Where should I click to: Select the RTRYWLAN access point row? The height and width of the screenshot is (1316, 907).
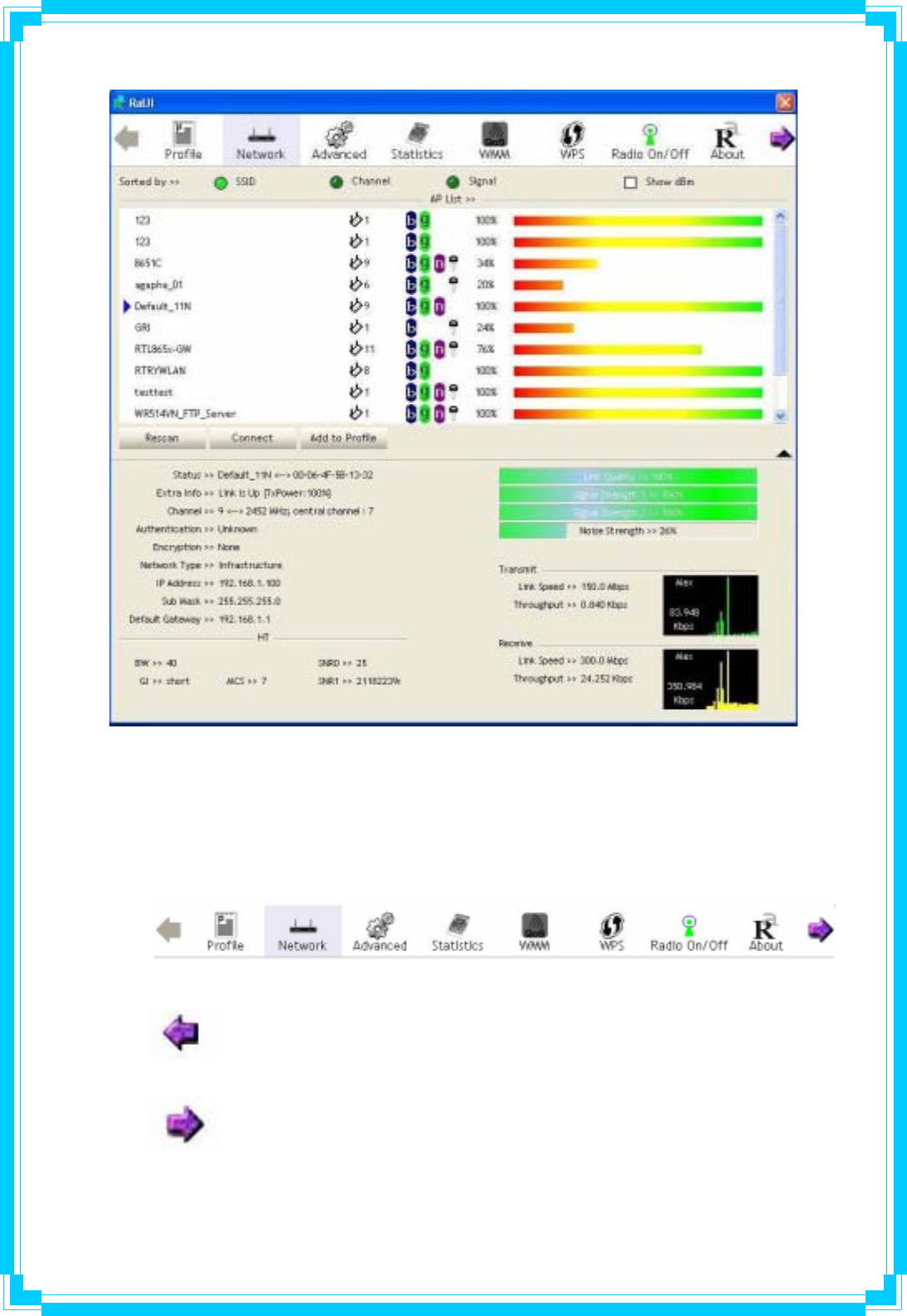click(x=448, y=371)
